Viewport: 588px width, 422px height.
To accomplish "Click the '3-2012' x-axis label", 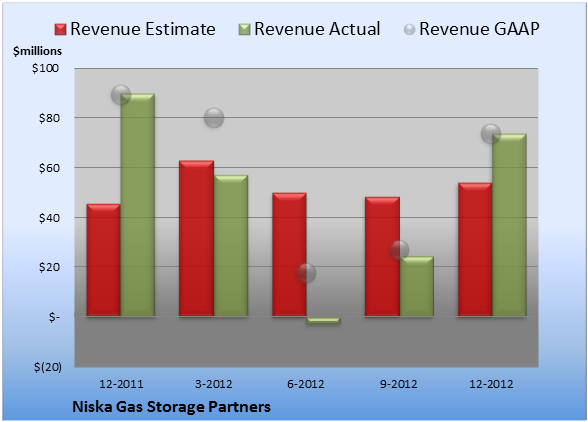I will pos(214,384).
